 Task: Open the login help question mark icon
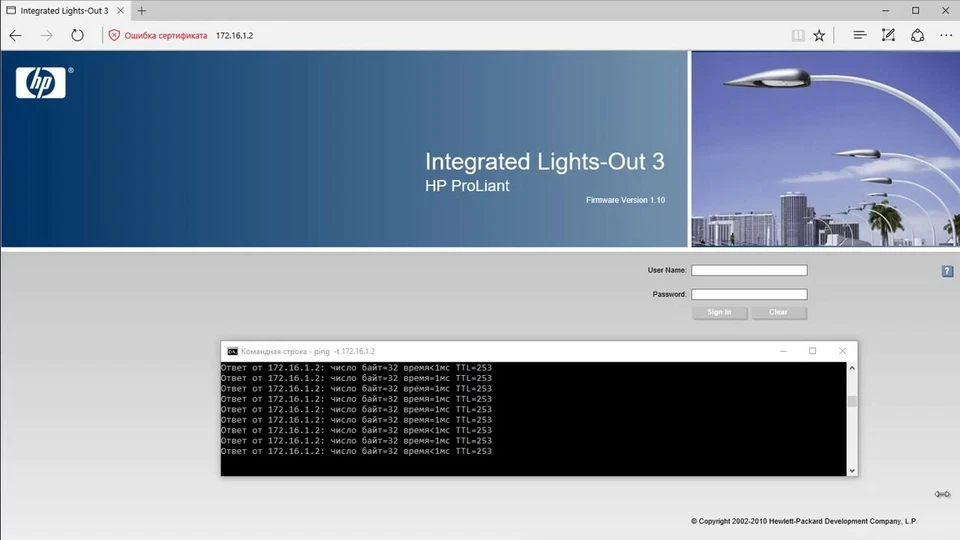coord(947,271)
